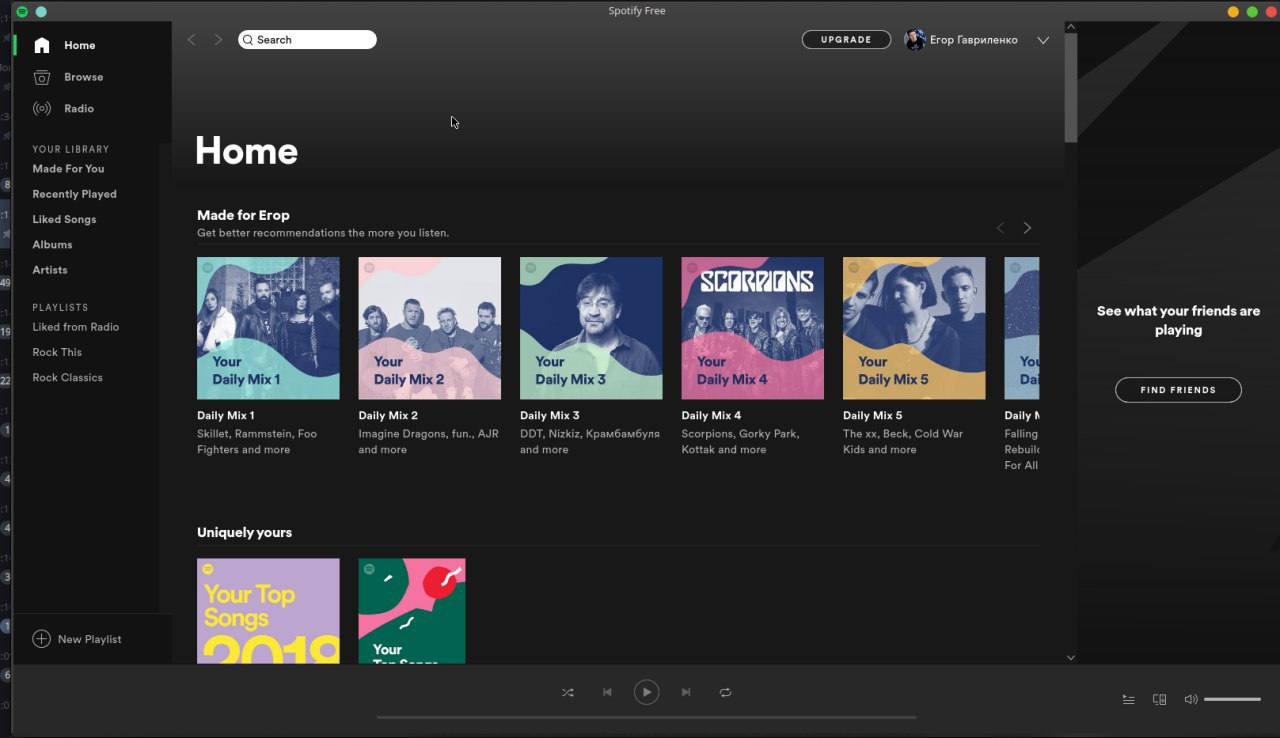
Task: Open Recently Played in library
Action: click(x=74, y=194)
